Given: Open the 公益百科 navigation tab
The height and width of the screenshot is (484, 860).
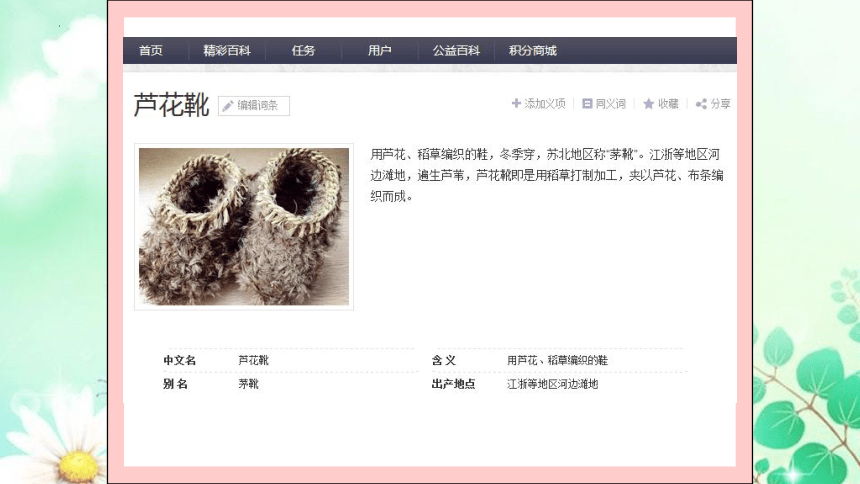Looking at the screenshot, I should (456, 50).
